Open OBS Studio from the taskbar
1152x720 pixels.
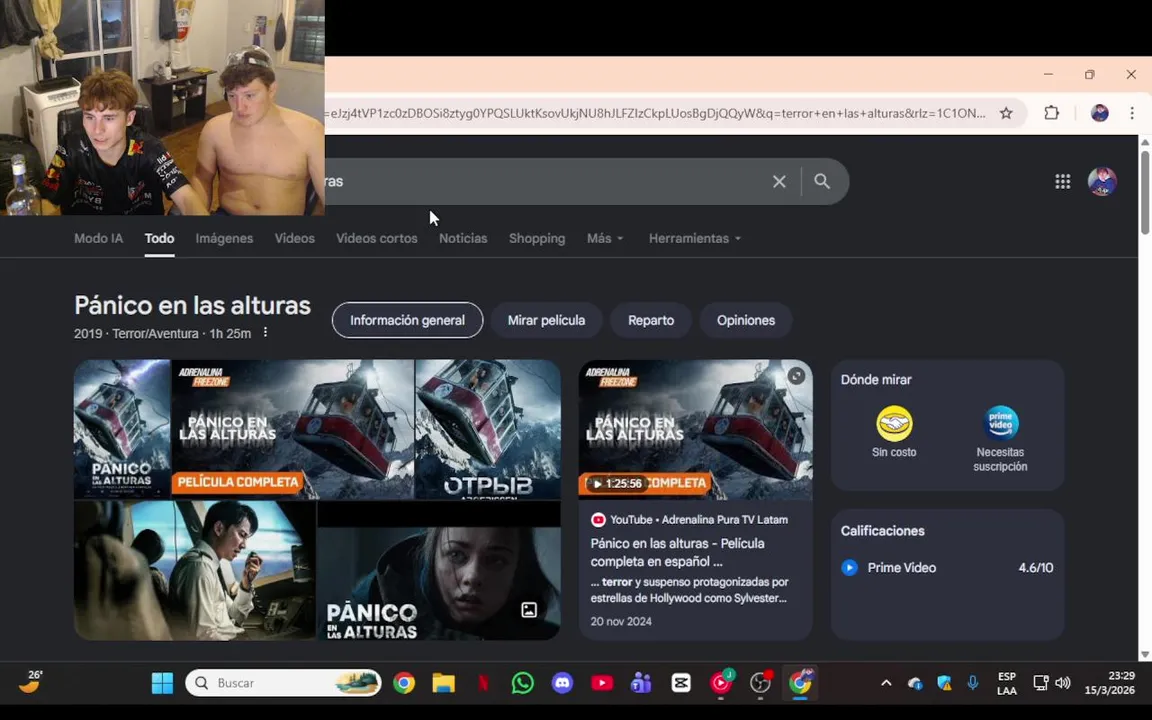pos(760,683)
